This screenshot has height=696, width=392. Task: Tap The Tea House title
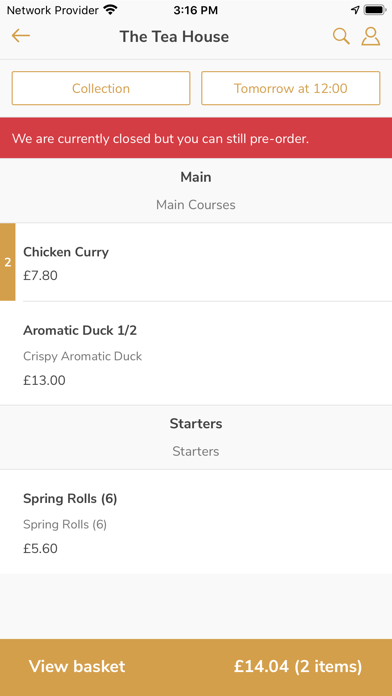click(x=174, y=36)
